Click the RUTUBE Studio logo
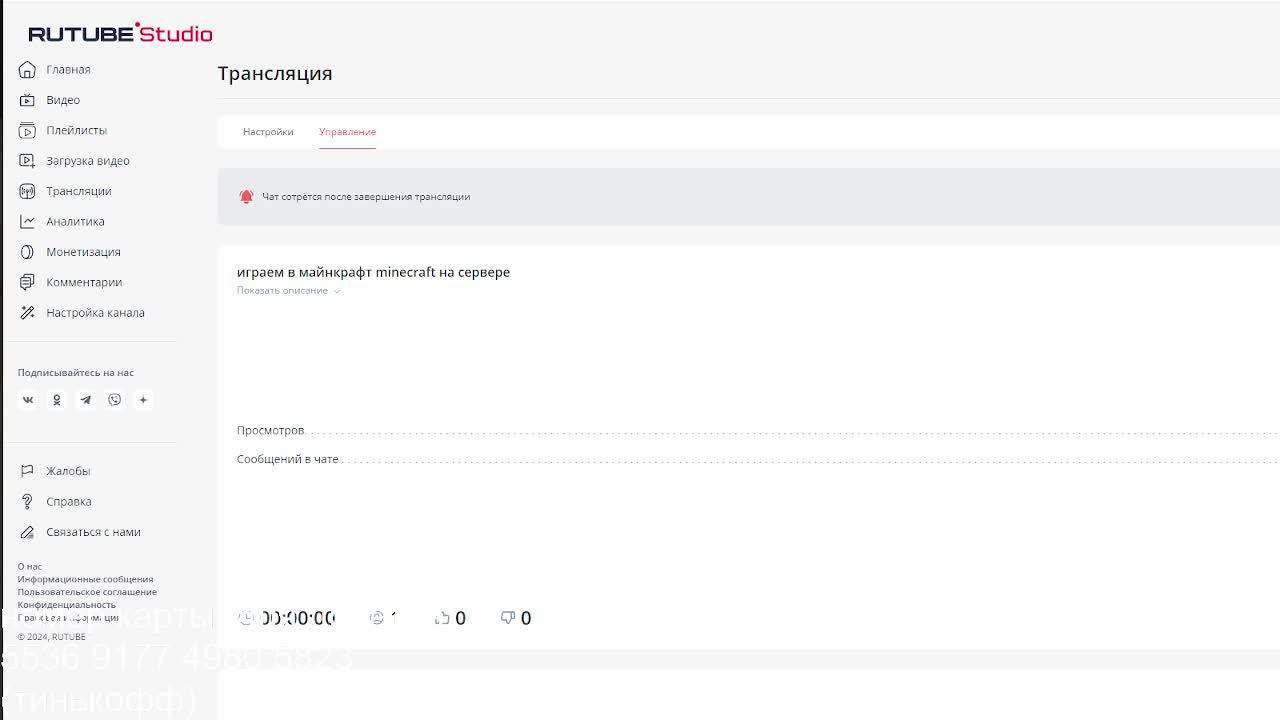 point(120,33)
